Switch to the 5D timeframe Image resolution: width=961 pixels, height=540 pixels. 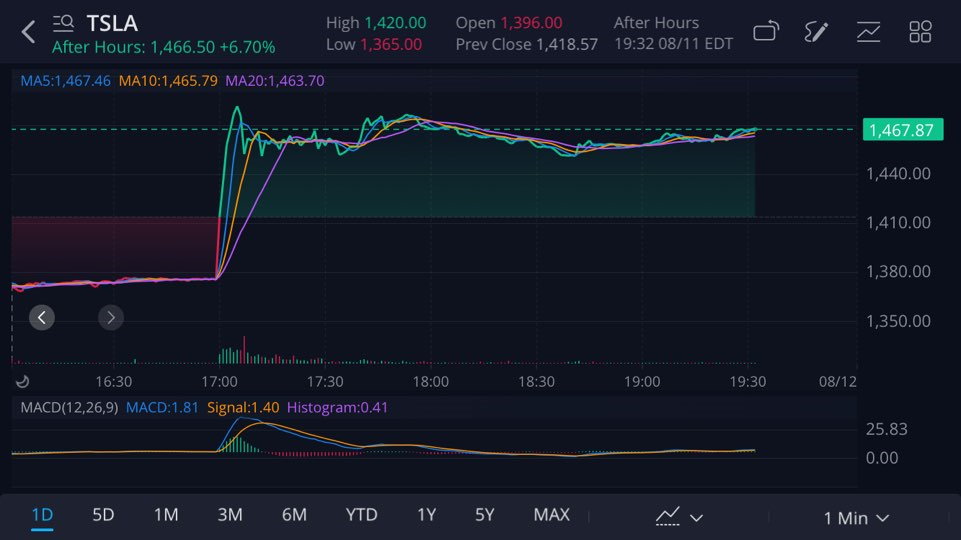103,515
